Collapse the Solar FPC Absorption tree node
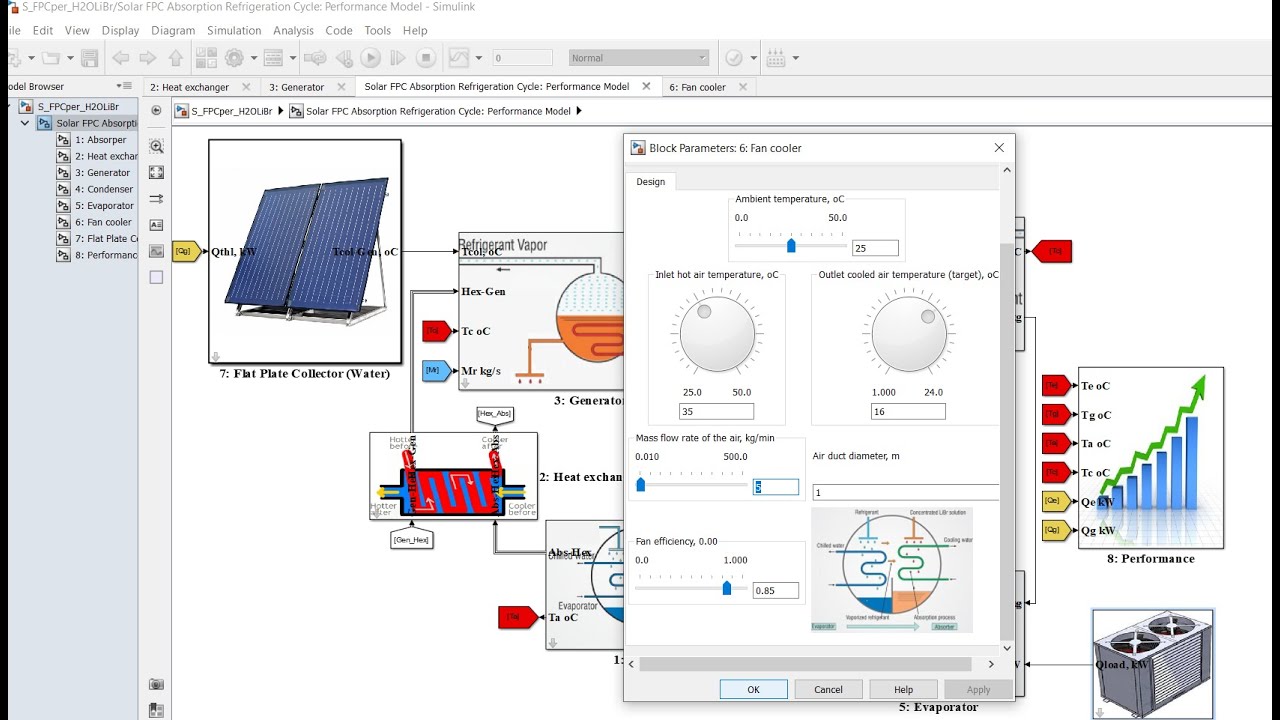The height and width of the screenshot is (720, 1280). coord(25,123)
